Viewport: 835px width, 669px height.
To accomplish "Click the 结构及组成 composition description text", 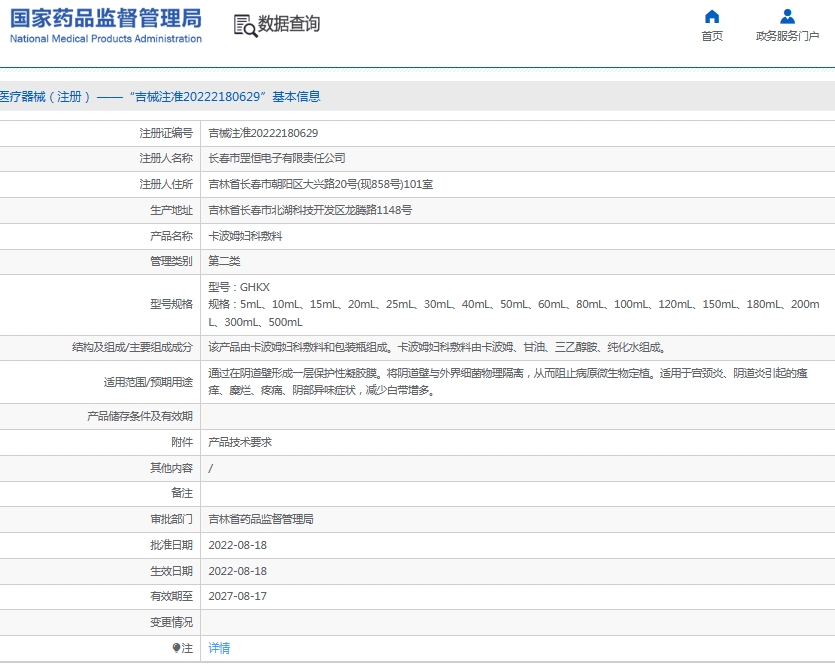I will coord(437,348).
